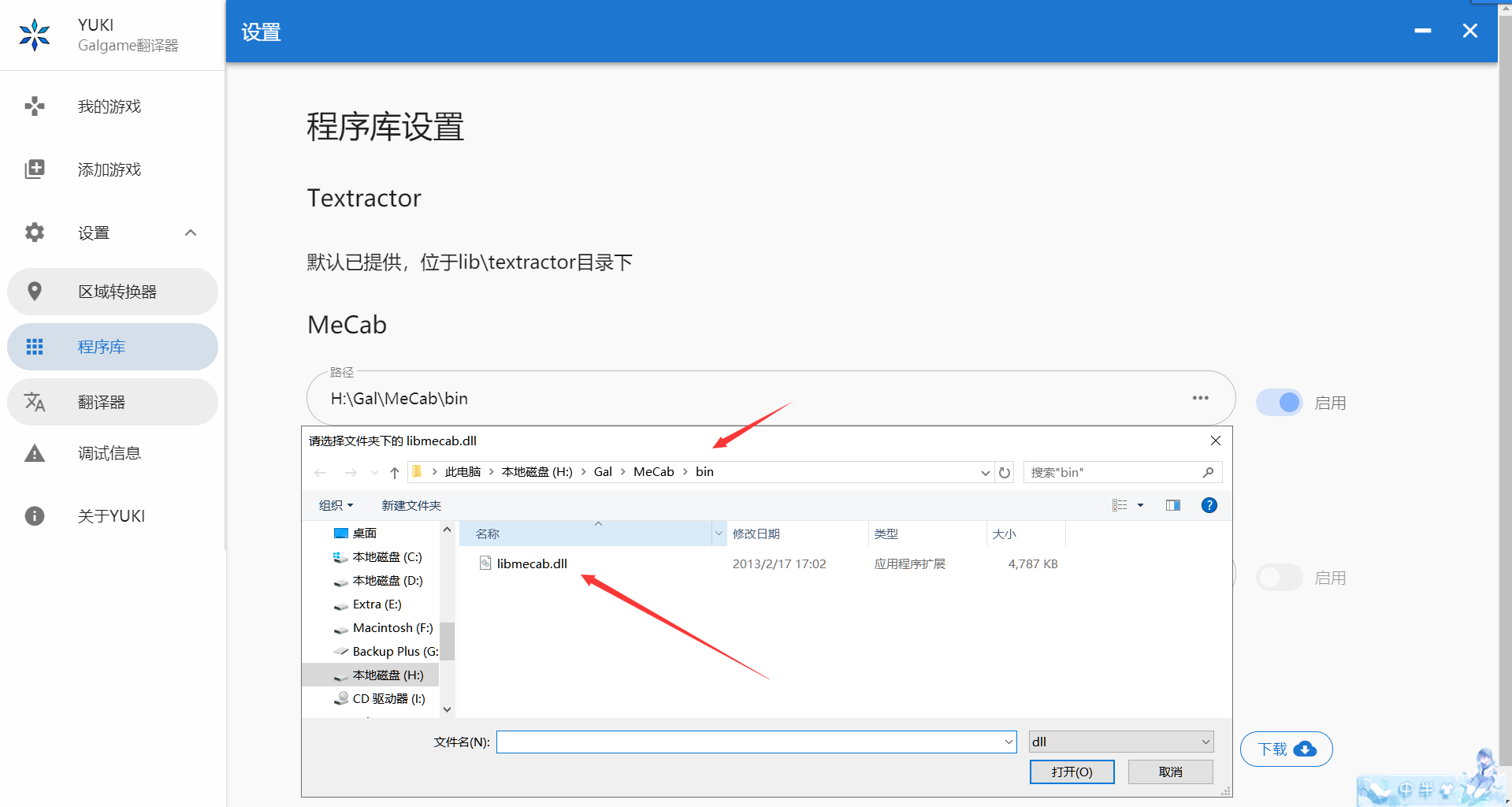Click the 取消 button

click(x=1171, y=772)
